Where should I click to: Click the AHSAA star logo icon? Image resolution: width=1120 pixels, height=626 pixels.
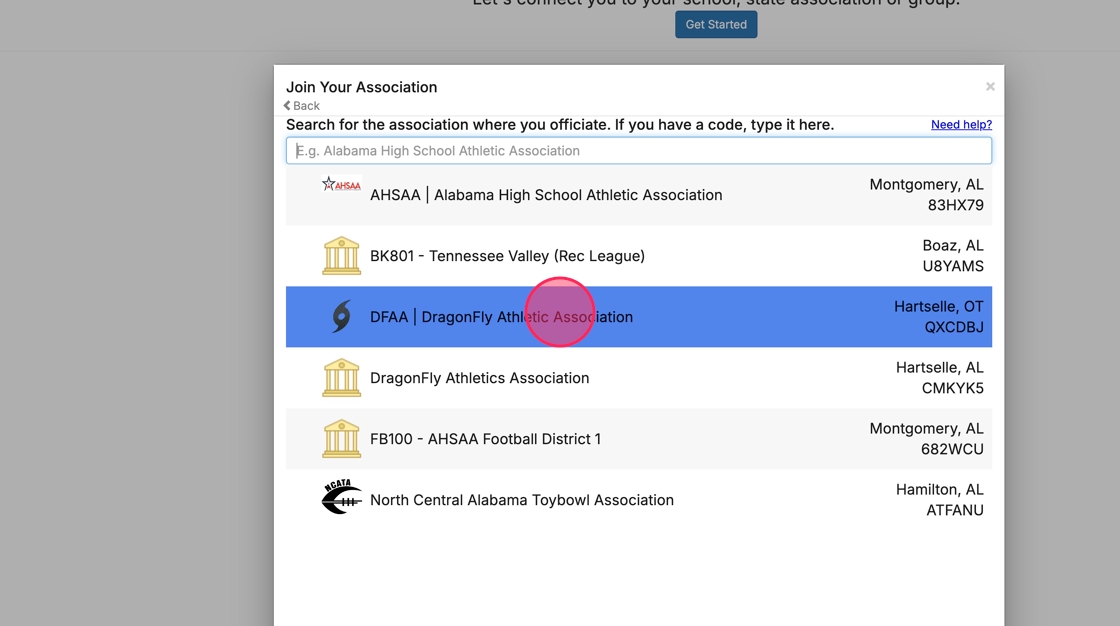point(340,185)
